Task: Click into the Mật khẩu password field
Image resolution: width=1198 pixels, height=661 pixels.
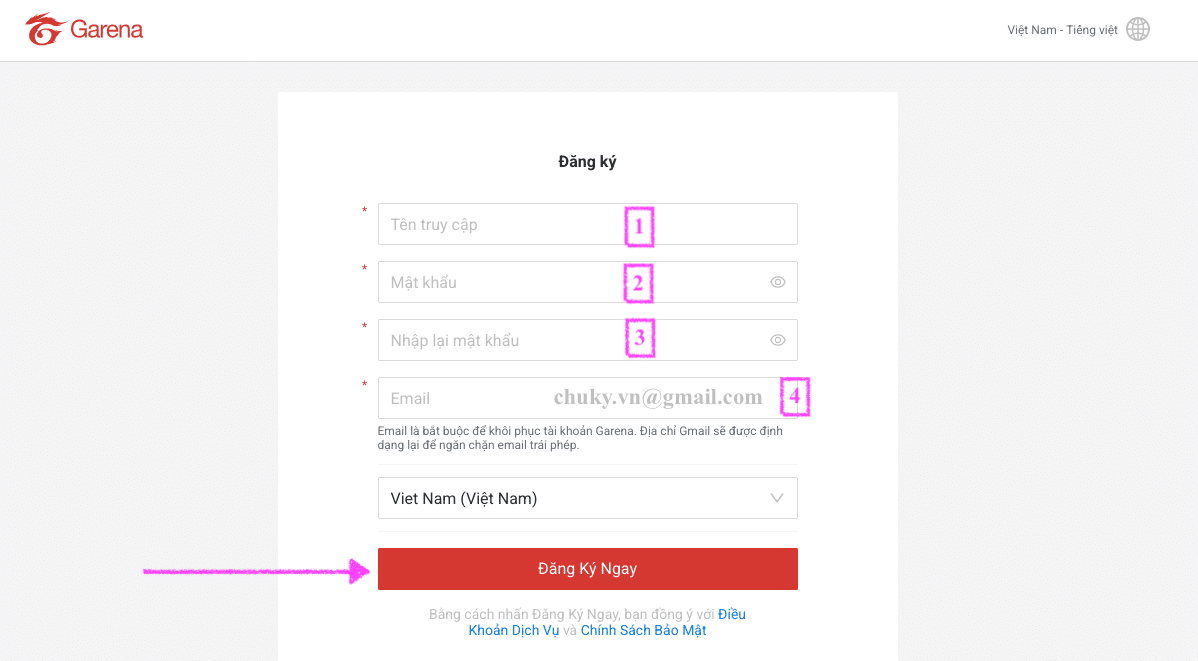Action: (x=588, y=282)
